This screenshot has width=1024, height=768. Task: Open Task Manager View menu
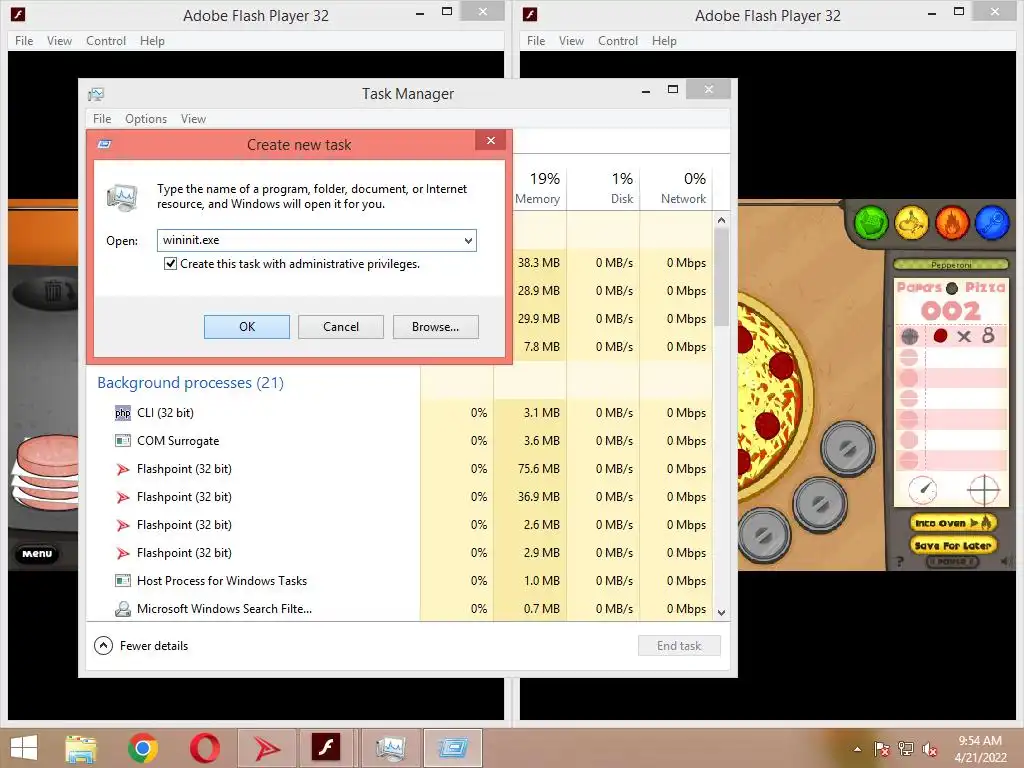click(x=193, y=119)
